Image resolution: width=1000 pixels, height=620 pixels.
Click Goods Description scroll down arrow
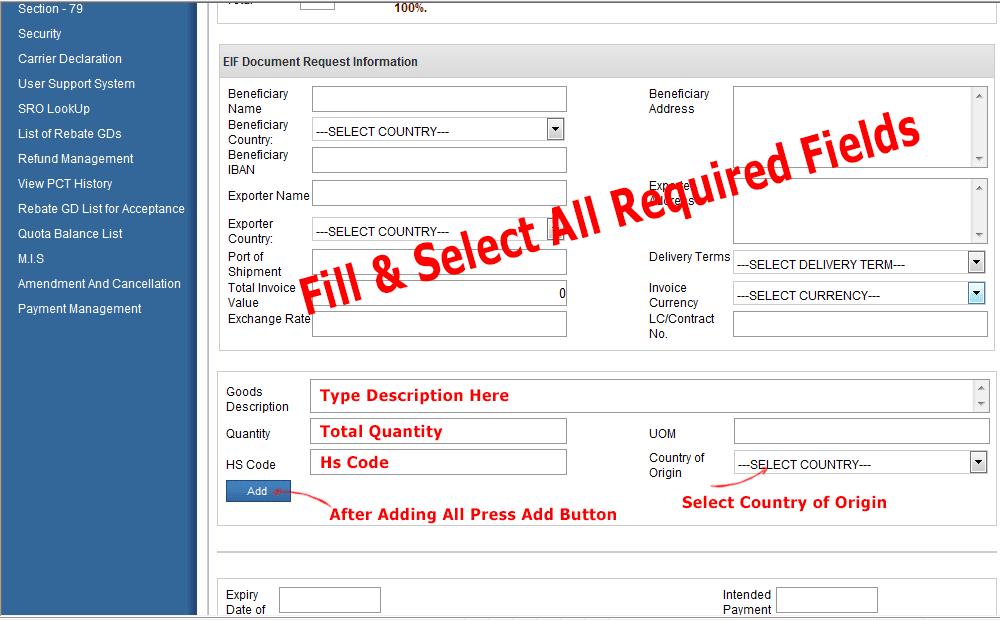coord(981,404)
